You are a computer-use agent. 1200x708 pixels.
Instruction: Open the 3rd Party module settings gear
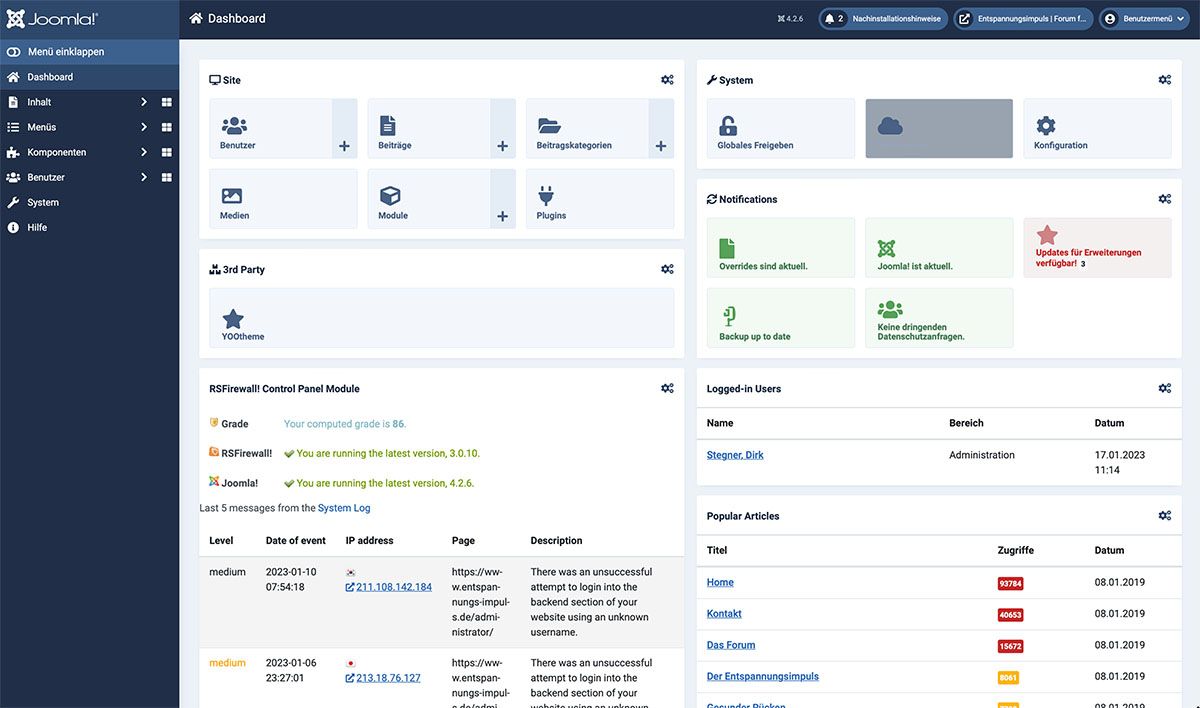click(x=667, y=269)
